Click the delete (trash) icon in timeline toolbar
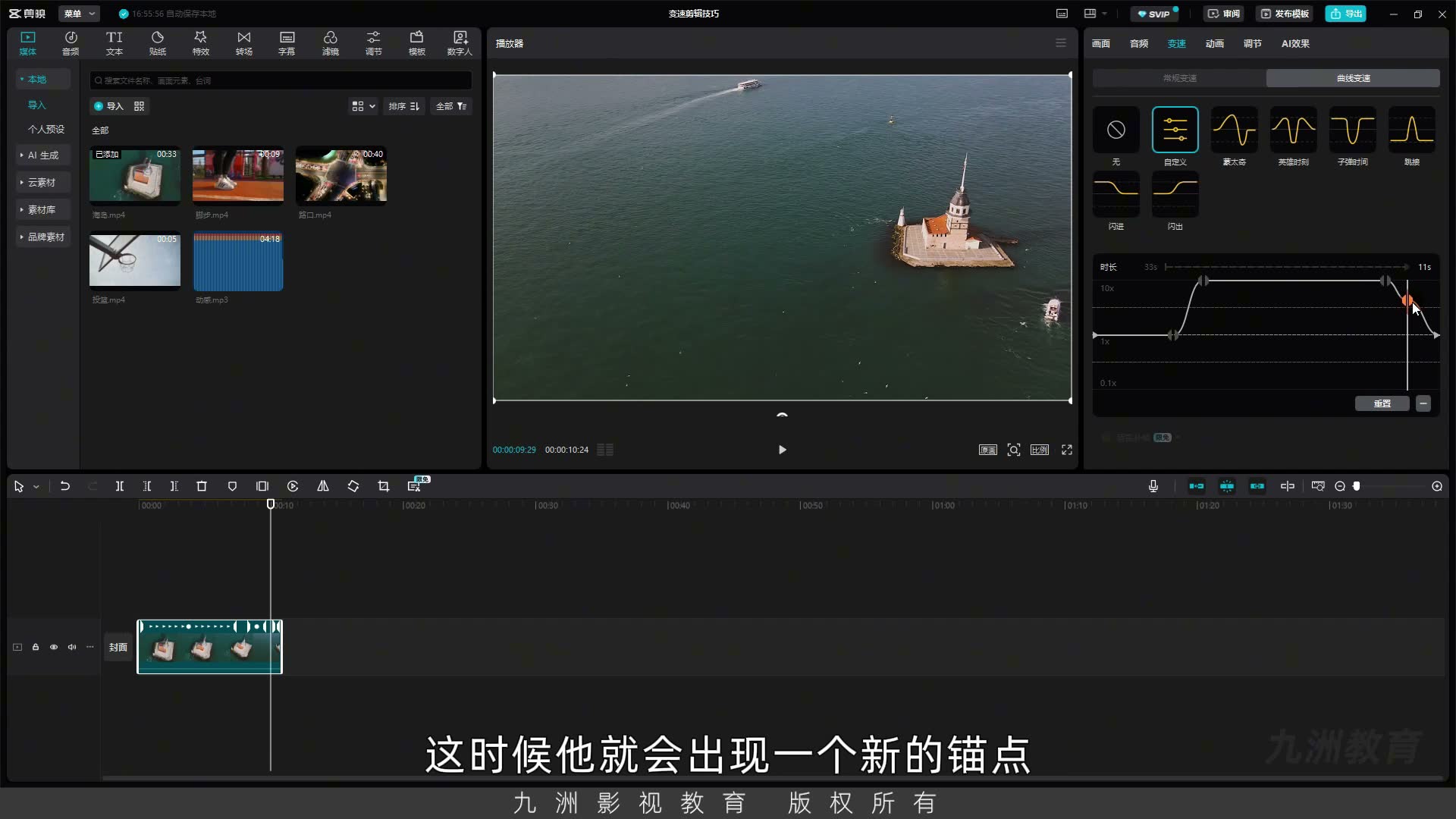Screen dimensions: 1456x819 tap(202, 486)
